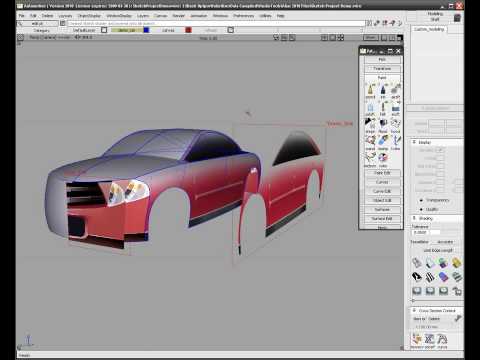This screenshot has height=360, width=480.
Task: Open the Preferences menu
Action: click(x=243, y=16)
